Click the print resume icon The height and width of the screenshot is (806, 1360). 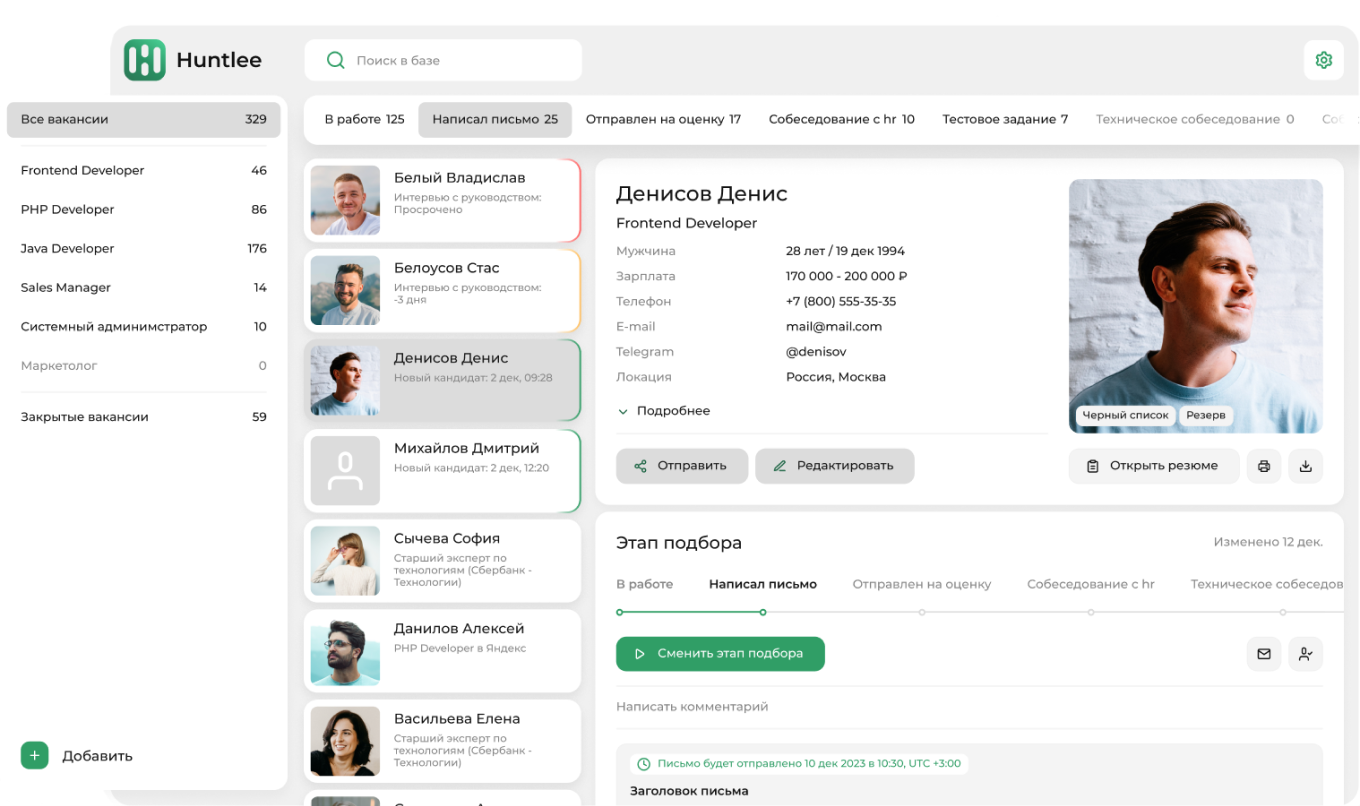1263,466
